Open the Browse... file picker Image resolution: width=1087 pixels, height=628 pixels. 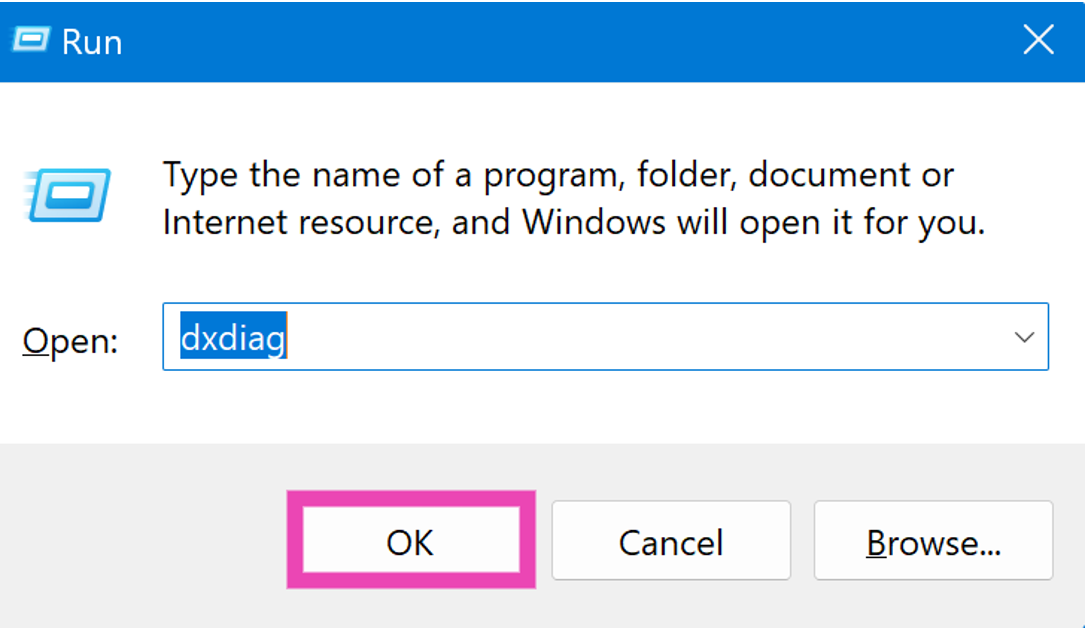click(933, 542)
